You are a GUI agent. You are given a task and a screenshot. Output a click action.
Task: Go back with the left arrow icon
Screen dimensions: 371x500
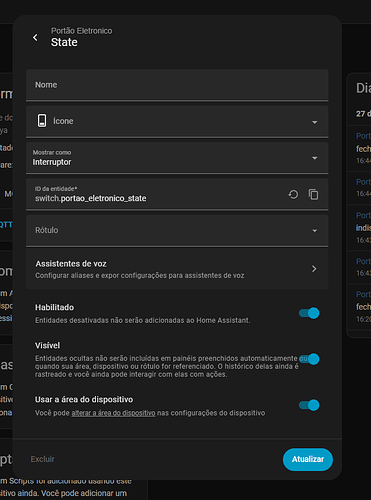35,37
